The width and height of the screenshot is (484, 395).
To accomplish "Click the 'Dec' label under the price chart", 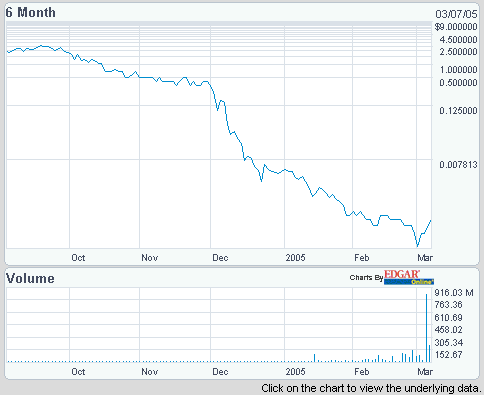I will click(220, 258).
